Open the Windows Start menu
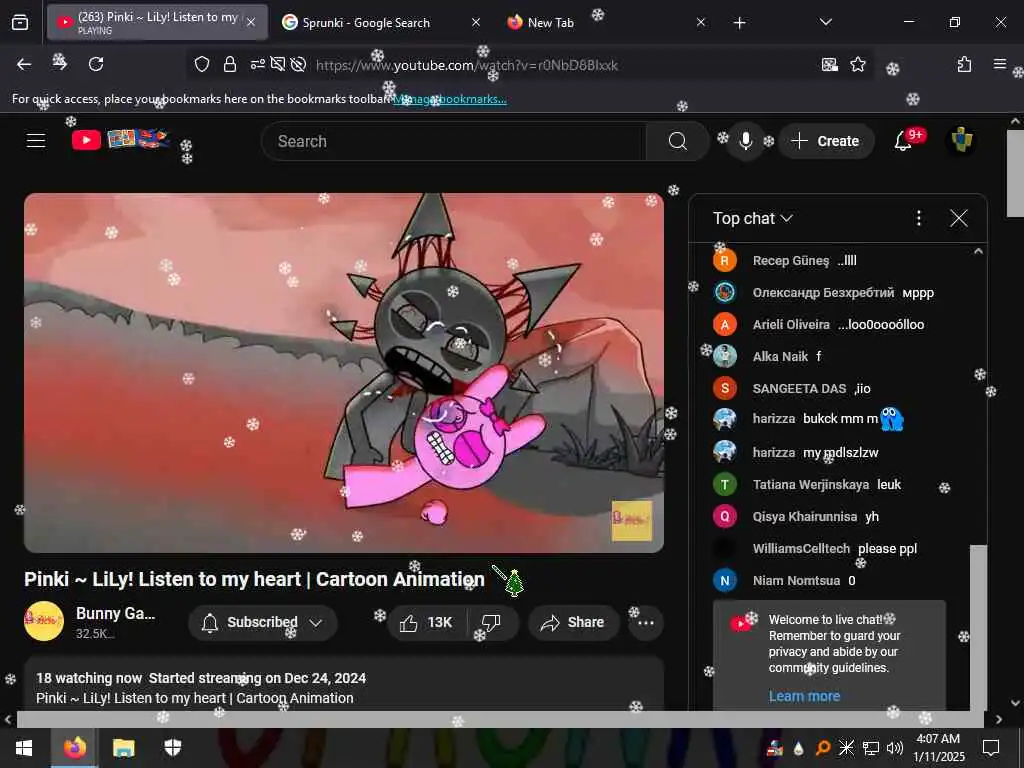The height and width of the screenshot is (768, 1024). pyautogui.click(x=24, y=748)
